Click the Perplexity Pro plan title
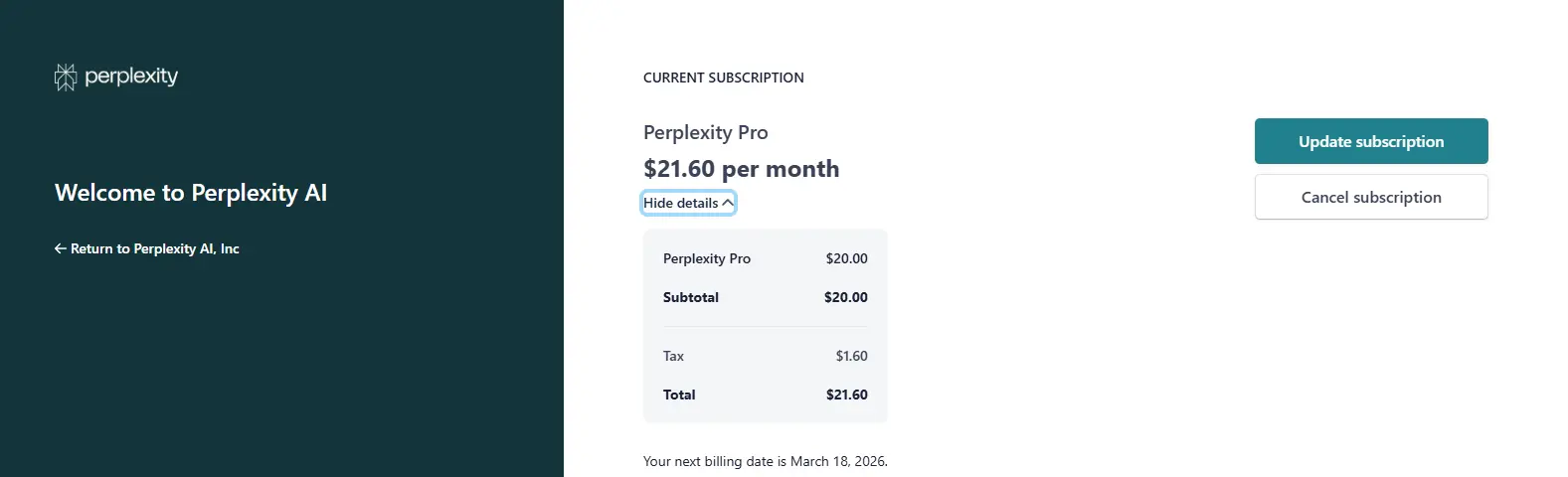 coord(706,132)
